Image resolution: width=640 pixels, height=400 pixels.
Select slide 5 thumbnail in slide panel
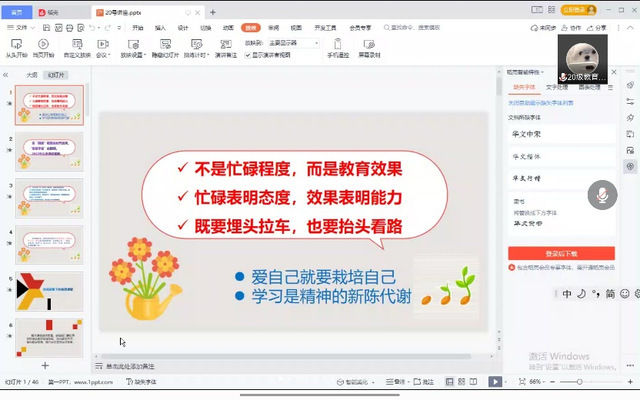click(x=50, y=292)
